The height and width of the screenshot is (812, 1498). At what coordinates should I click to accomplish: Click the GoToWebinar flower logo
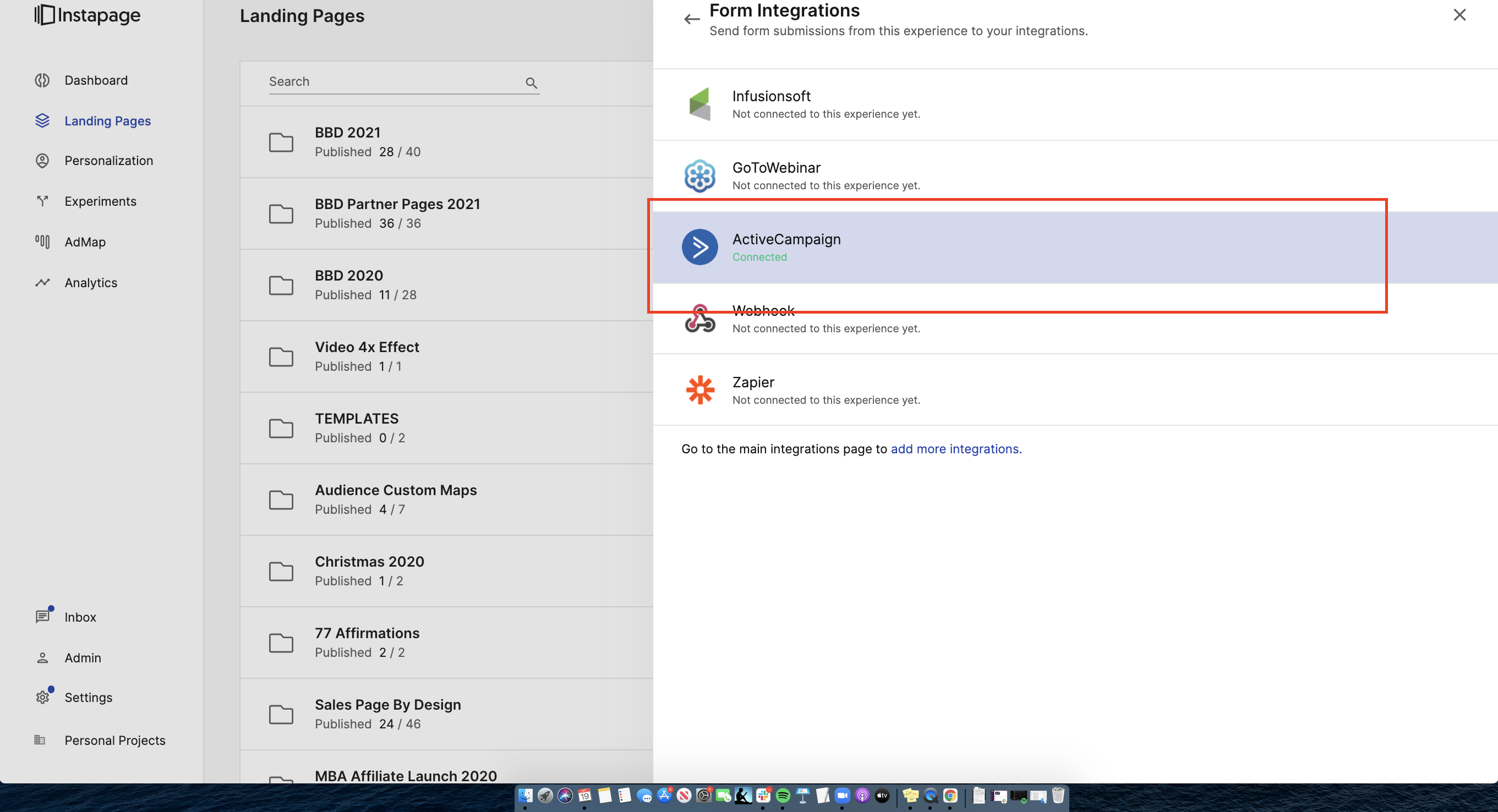click(x=699, y=175)
